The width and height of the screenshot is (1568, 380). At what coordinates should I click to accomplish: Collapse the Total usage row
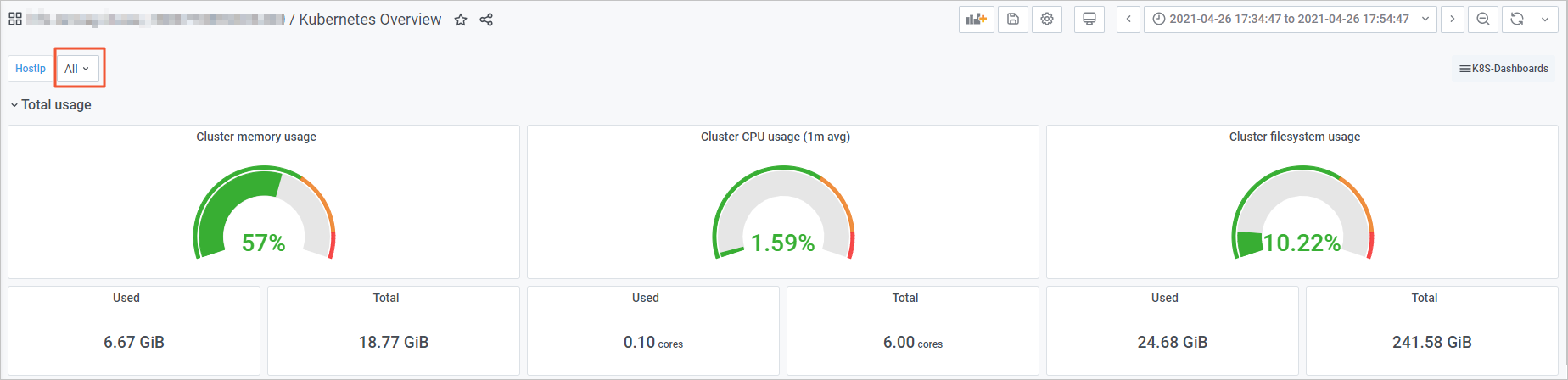click(51, 104)
